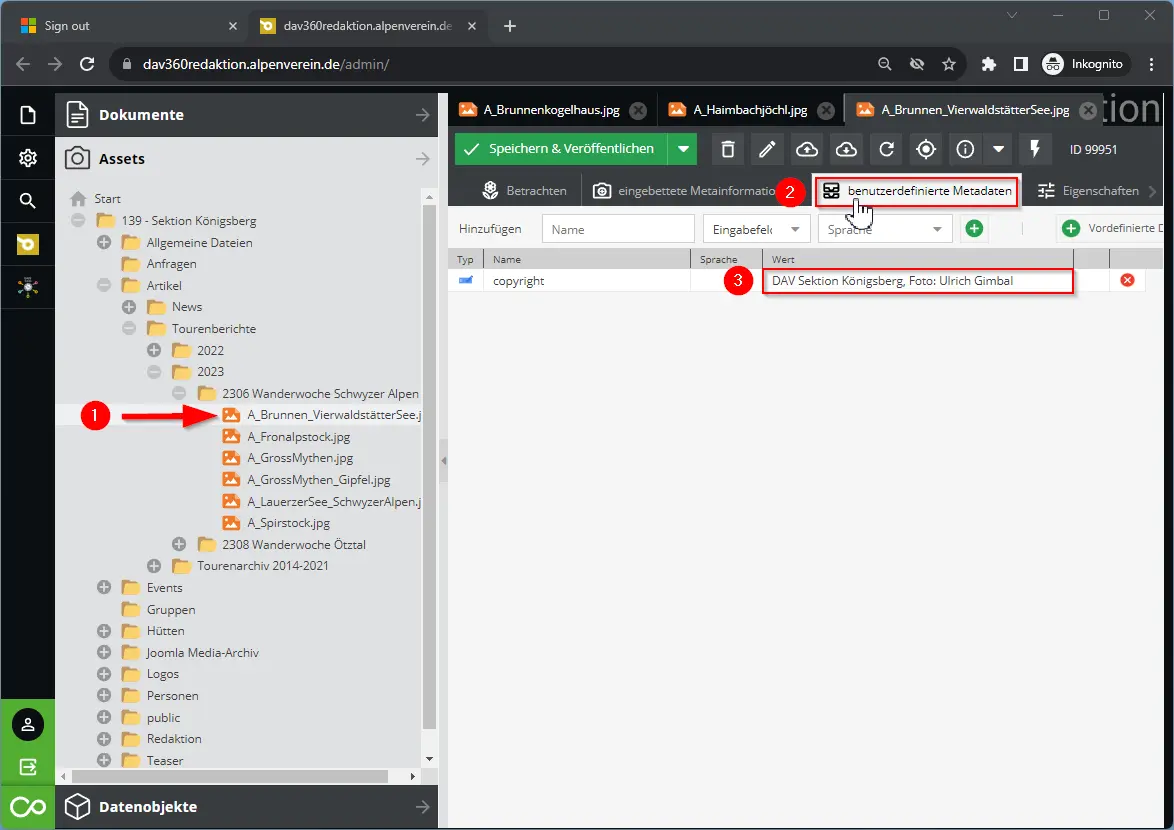Click the cloud download icon
The image size is (1174, 830).
846,149
